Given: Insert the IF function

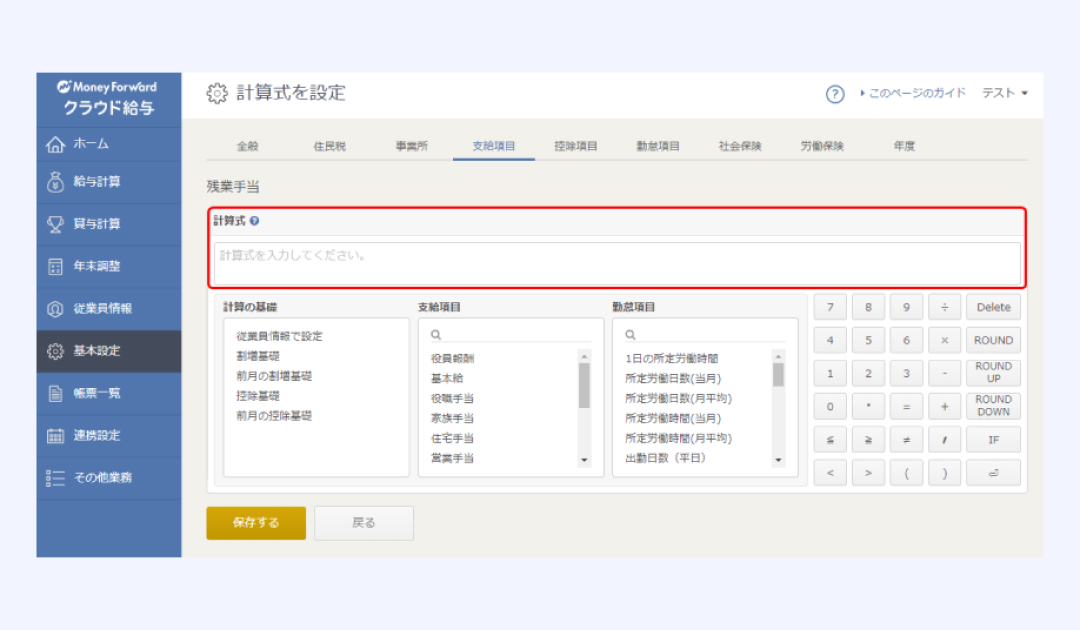Looking at the screenshot, I should [993, 439].
